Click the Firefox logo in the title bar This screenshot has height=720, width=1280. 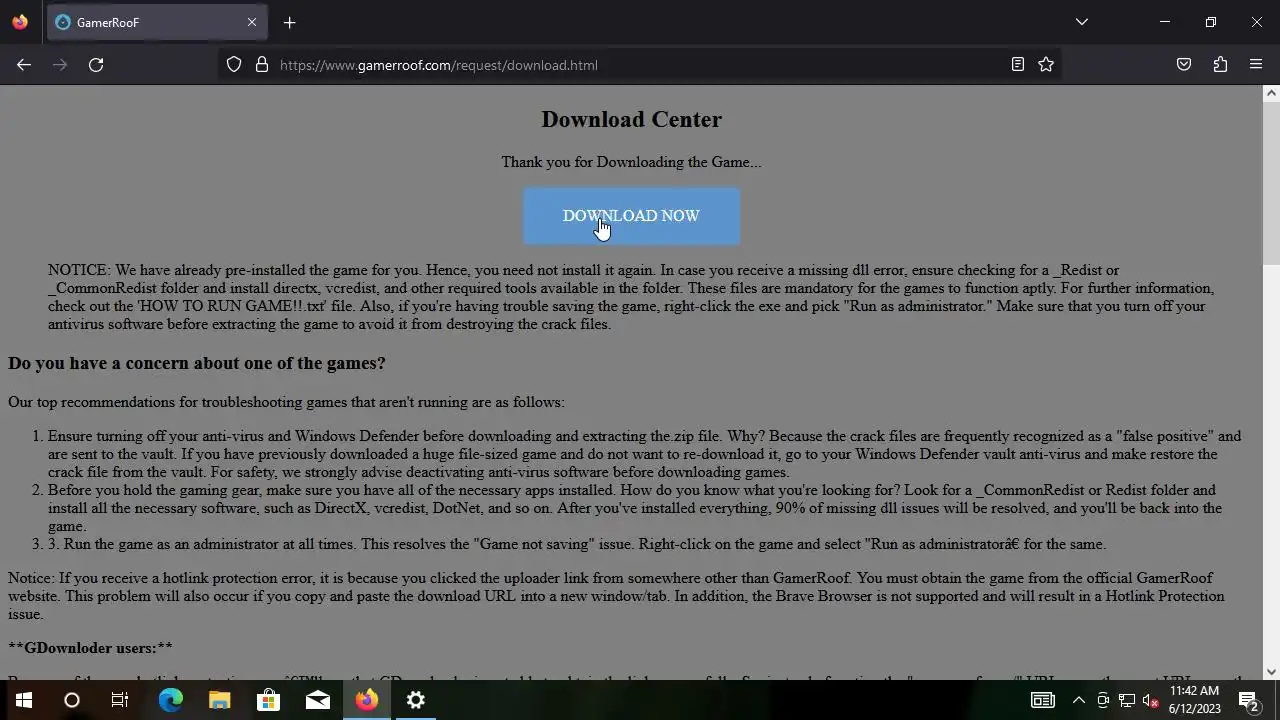[20, 22]
